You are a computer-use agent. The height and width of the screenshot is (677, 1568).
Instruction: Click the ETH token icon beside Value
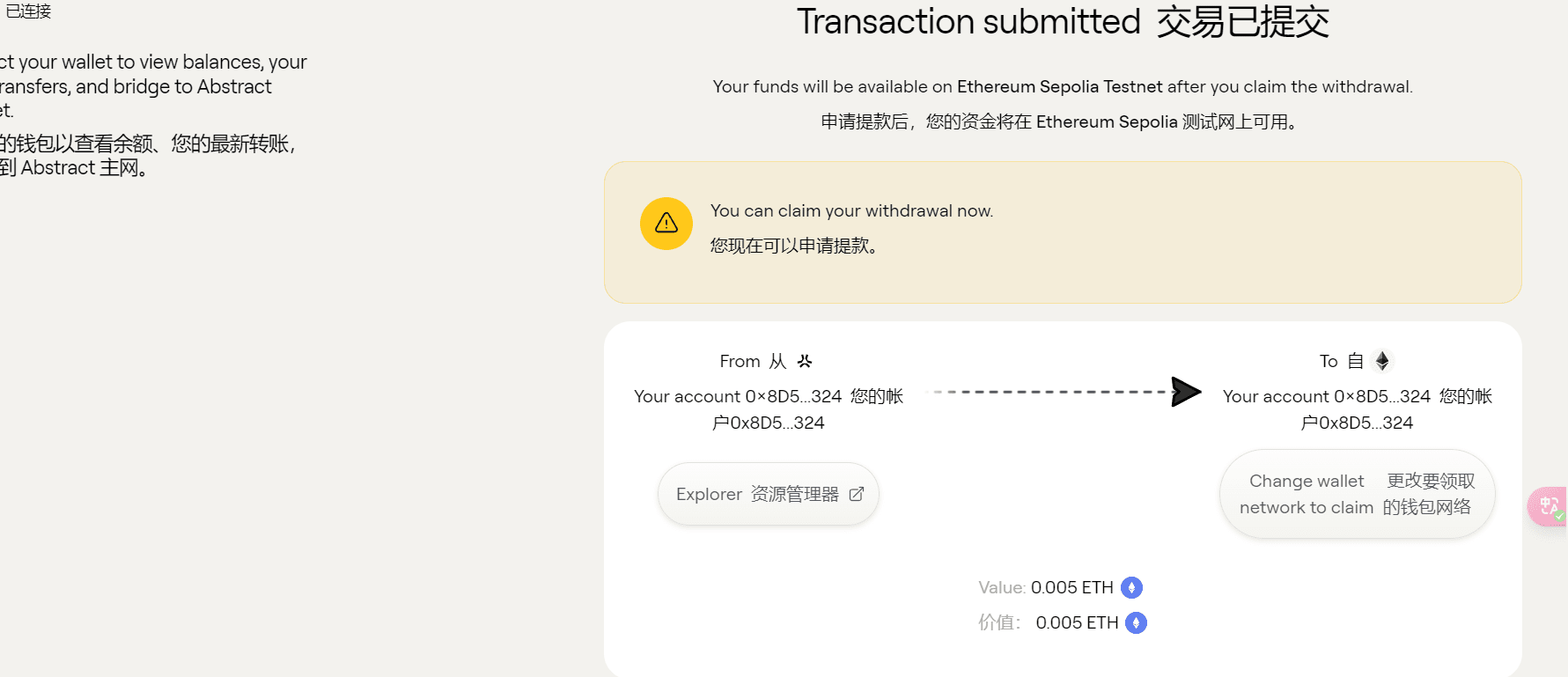(1131, 587)
